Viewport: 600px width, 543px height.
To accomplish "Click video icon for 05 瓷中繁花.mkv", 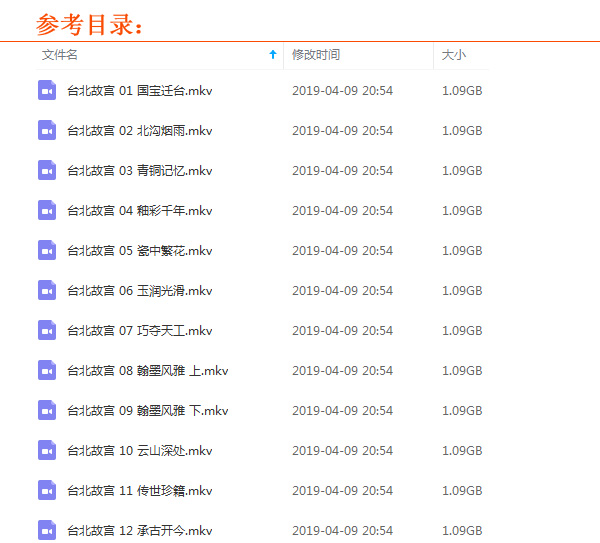I will pyautogui.click(x=47, y=251).
